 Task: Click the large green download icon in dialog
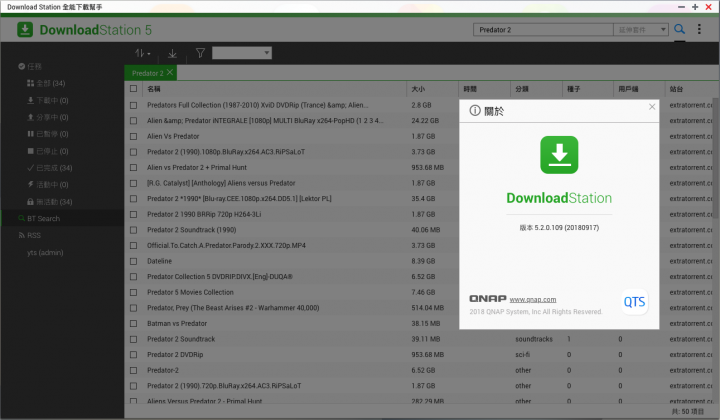[x=559, y=155]
